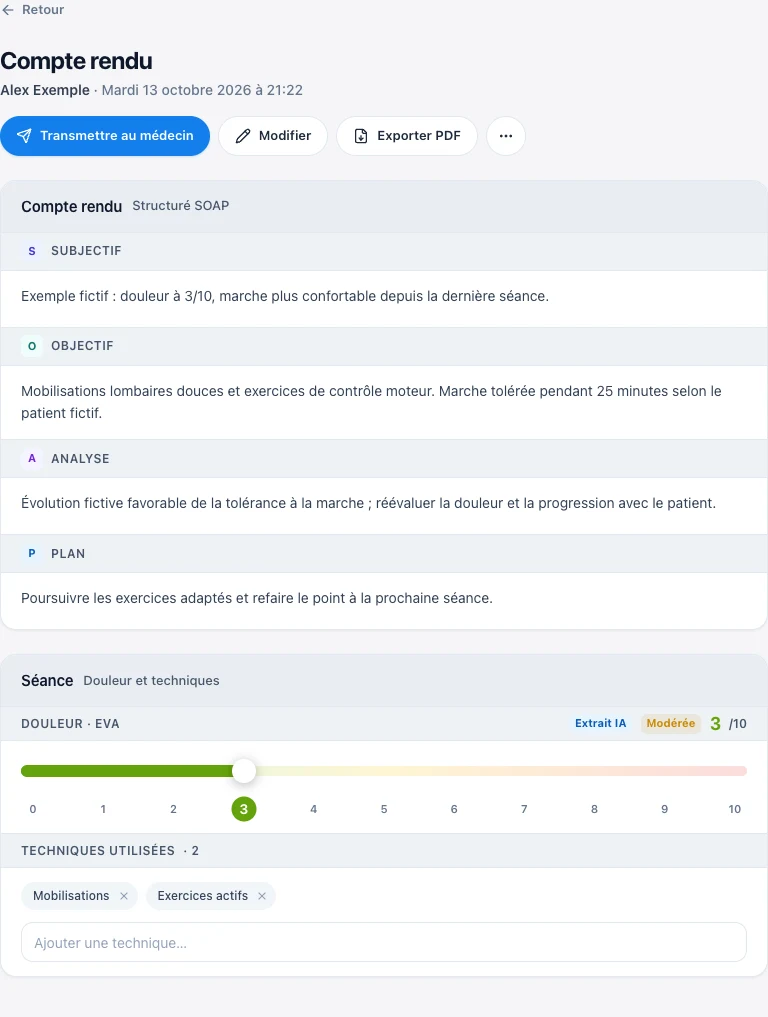Set pain scale to 10
The width and height of the screenshot is (768, 1017).
735,809
